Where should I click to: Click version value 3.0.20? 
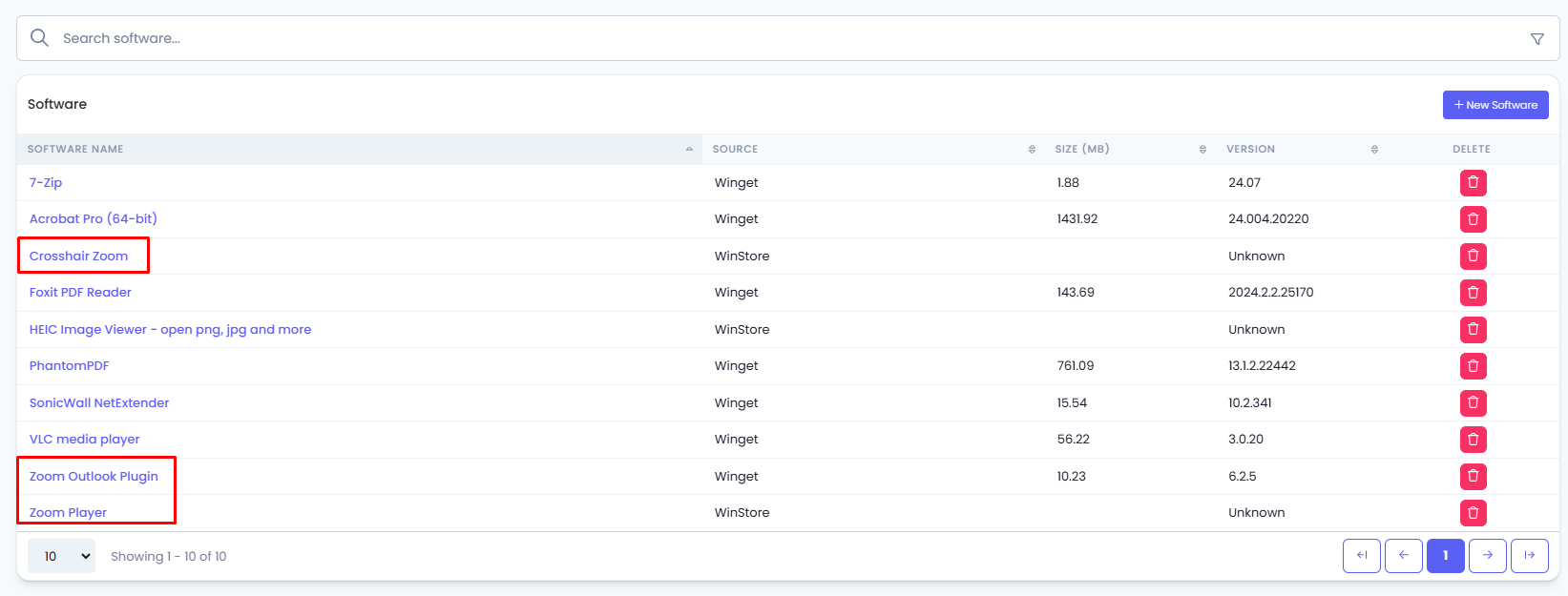pos(1245,439)
